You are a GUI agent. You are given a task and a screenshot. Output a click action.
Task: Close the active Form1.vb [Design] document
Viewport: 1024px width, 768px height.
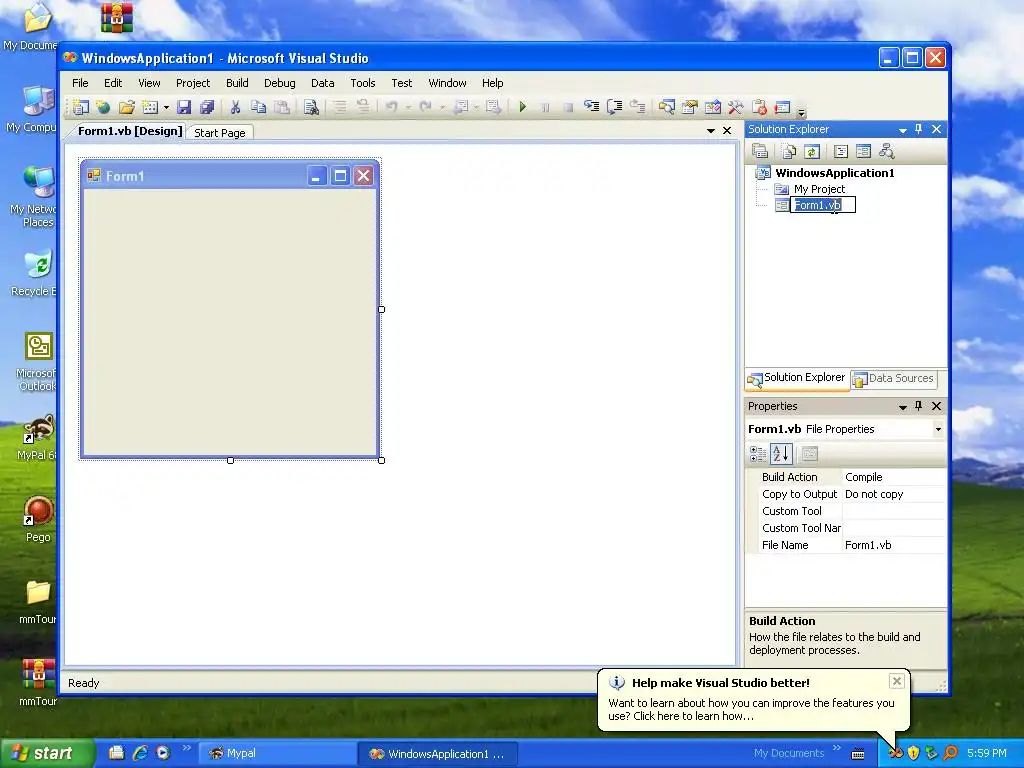click(x=727, y=131)
